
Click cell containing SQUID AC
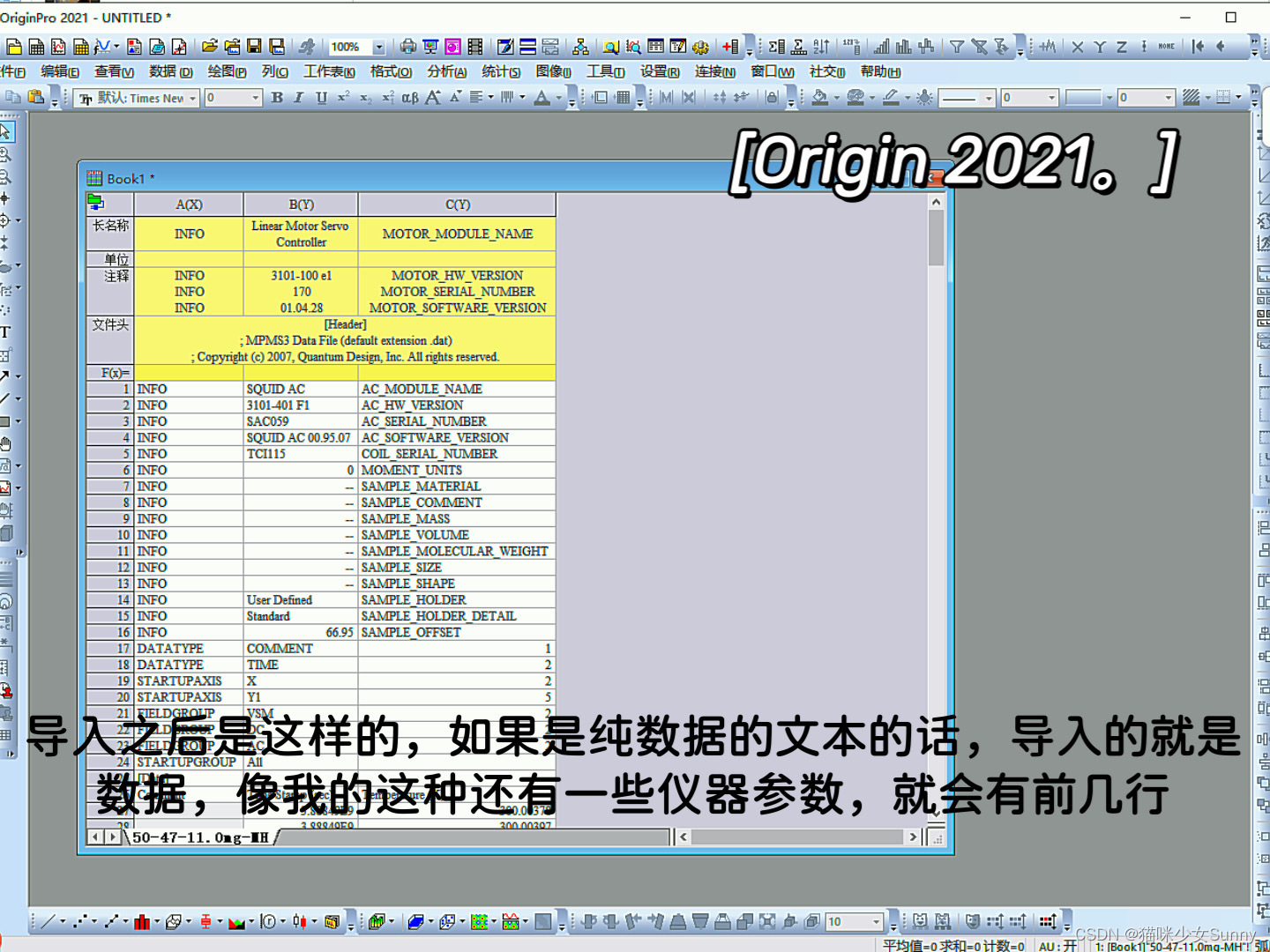click(301, 389)
